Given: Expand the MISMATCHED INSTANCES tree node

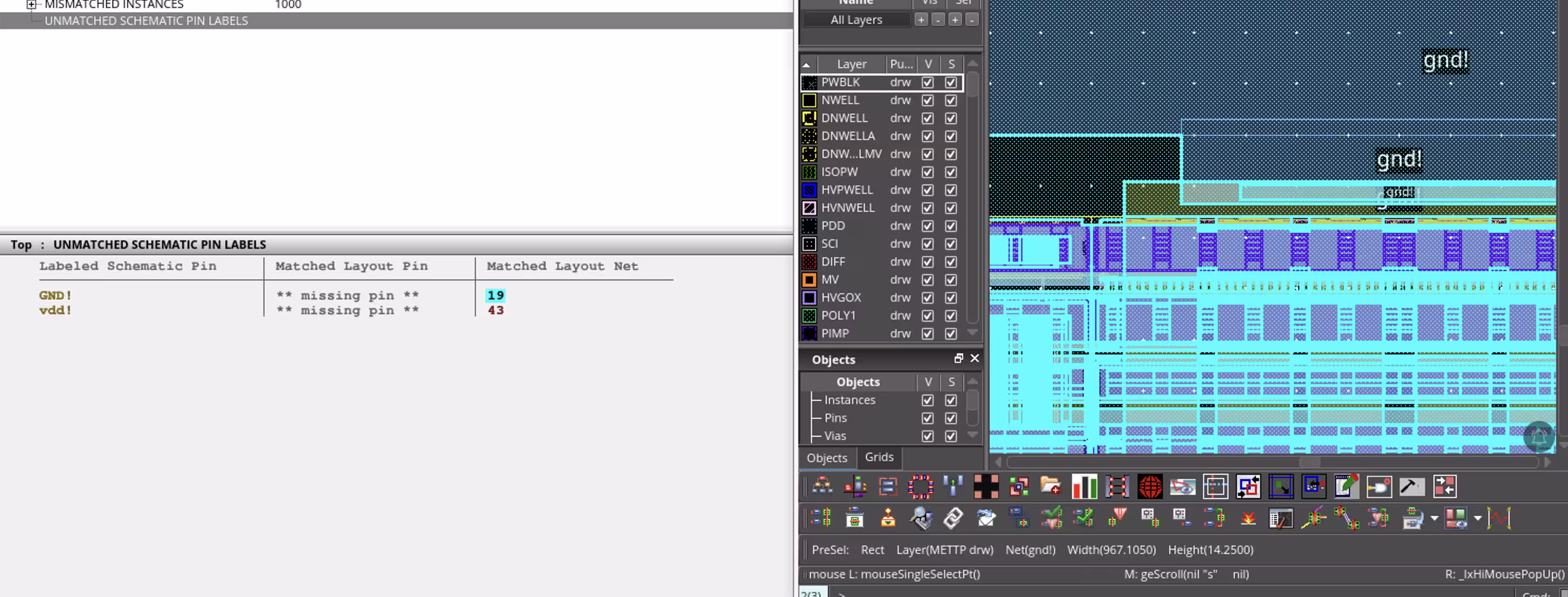Looking at the screenshot, I should pyautogui.click(x=31, y=5).
